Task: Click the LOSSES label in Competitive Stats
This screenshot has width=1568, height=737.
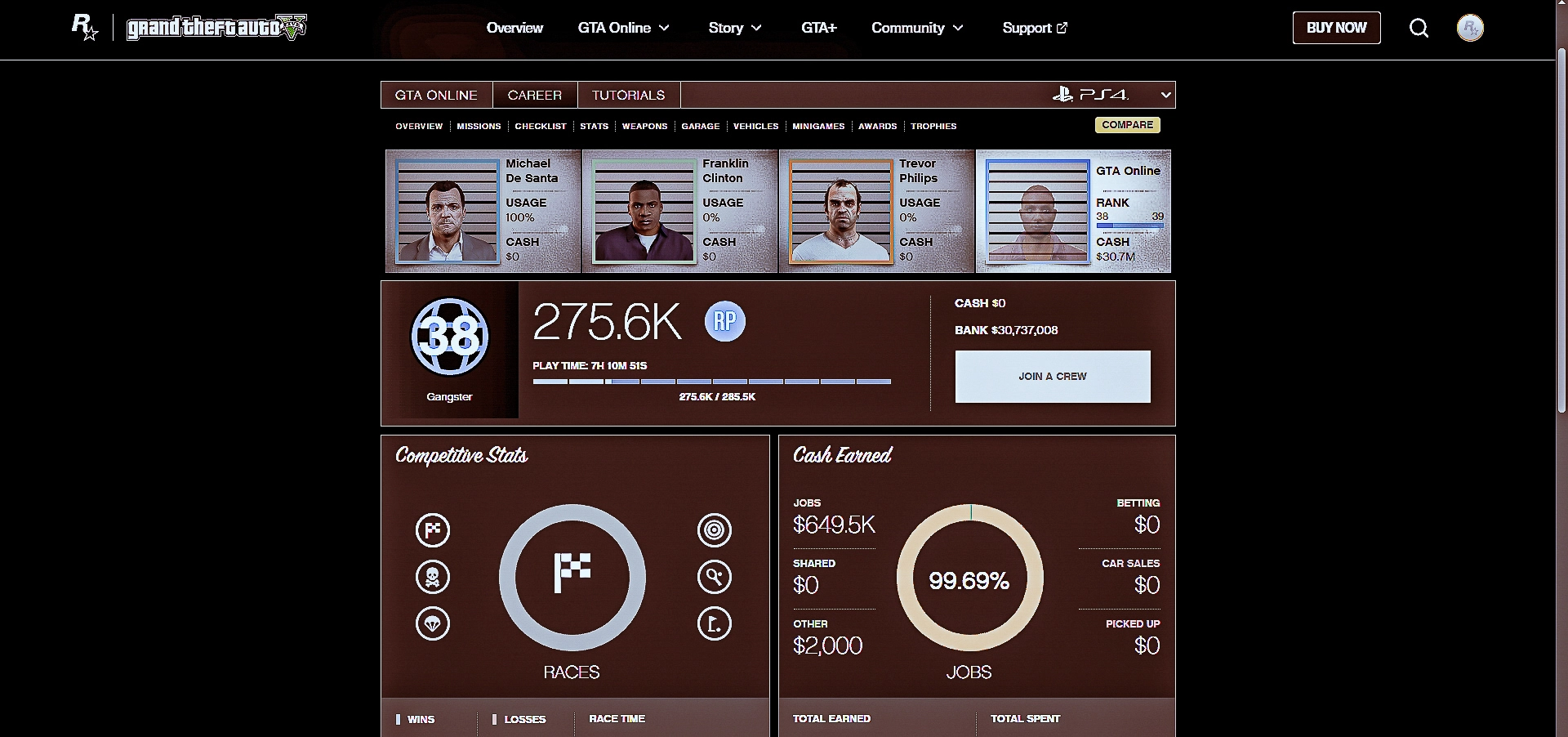Action: click(524, 720)
